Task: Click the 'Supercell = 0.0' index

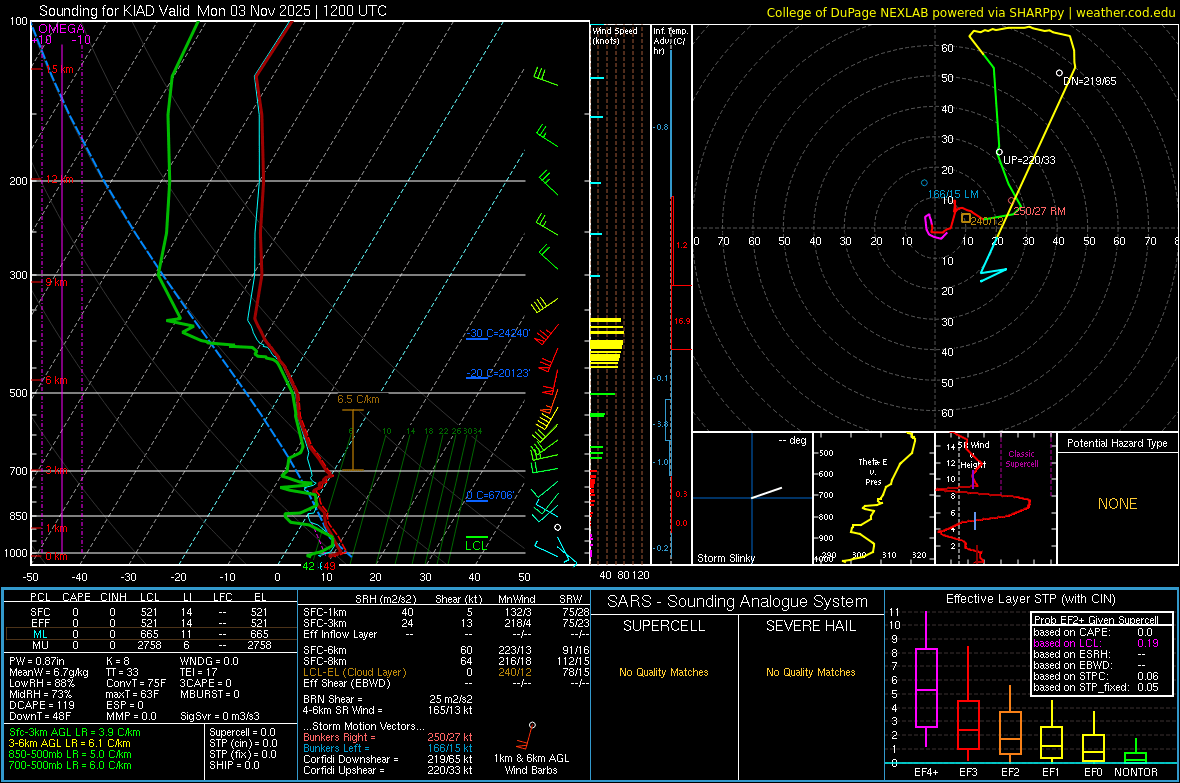Action: (242, 732)
